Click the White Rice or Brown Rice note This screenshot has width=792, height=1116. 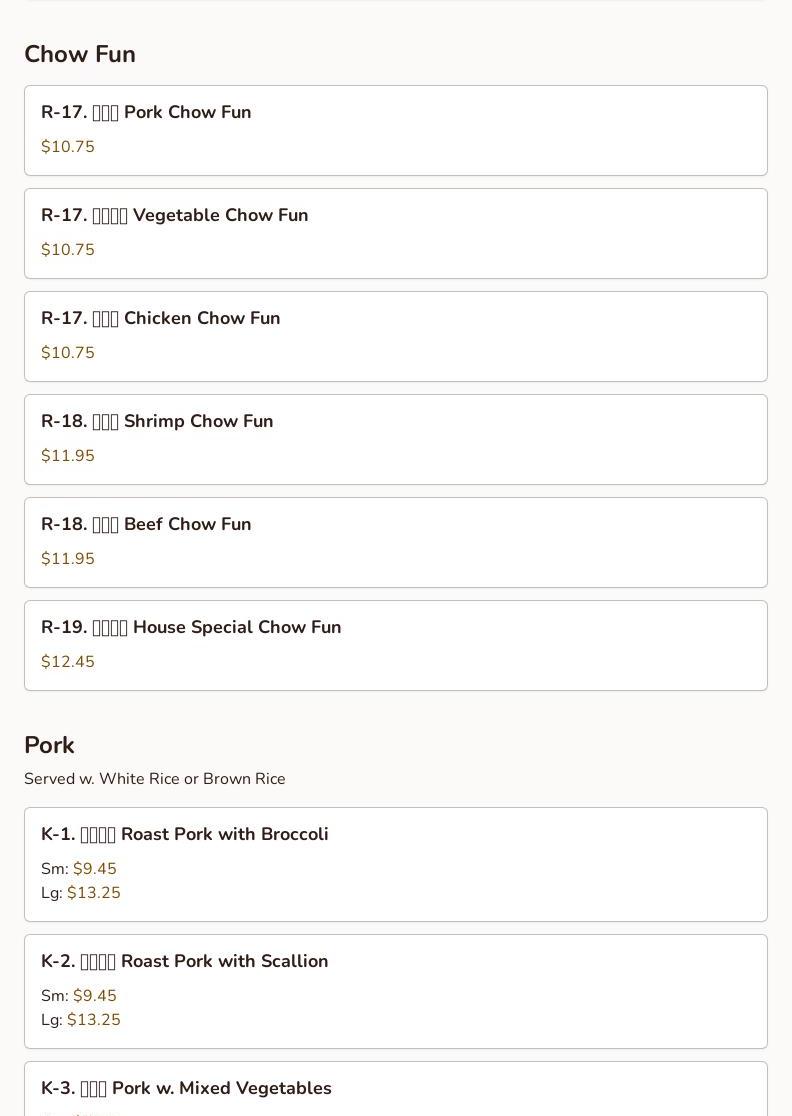pyautogui.click(x=155, y=779)
